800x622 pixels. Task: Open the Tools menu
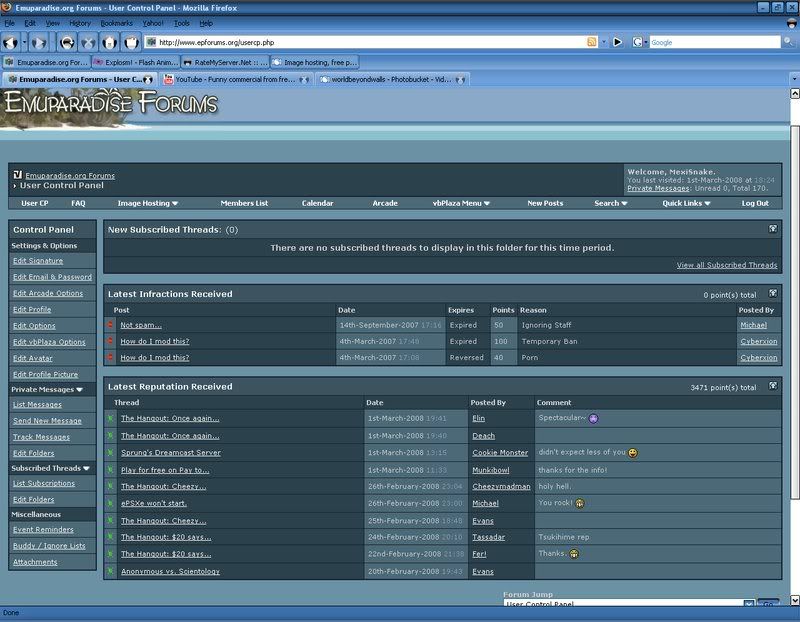click(x=181, y=23)
